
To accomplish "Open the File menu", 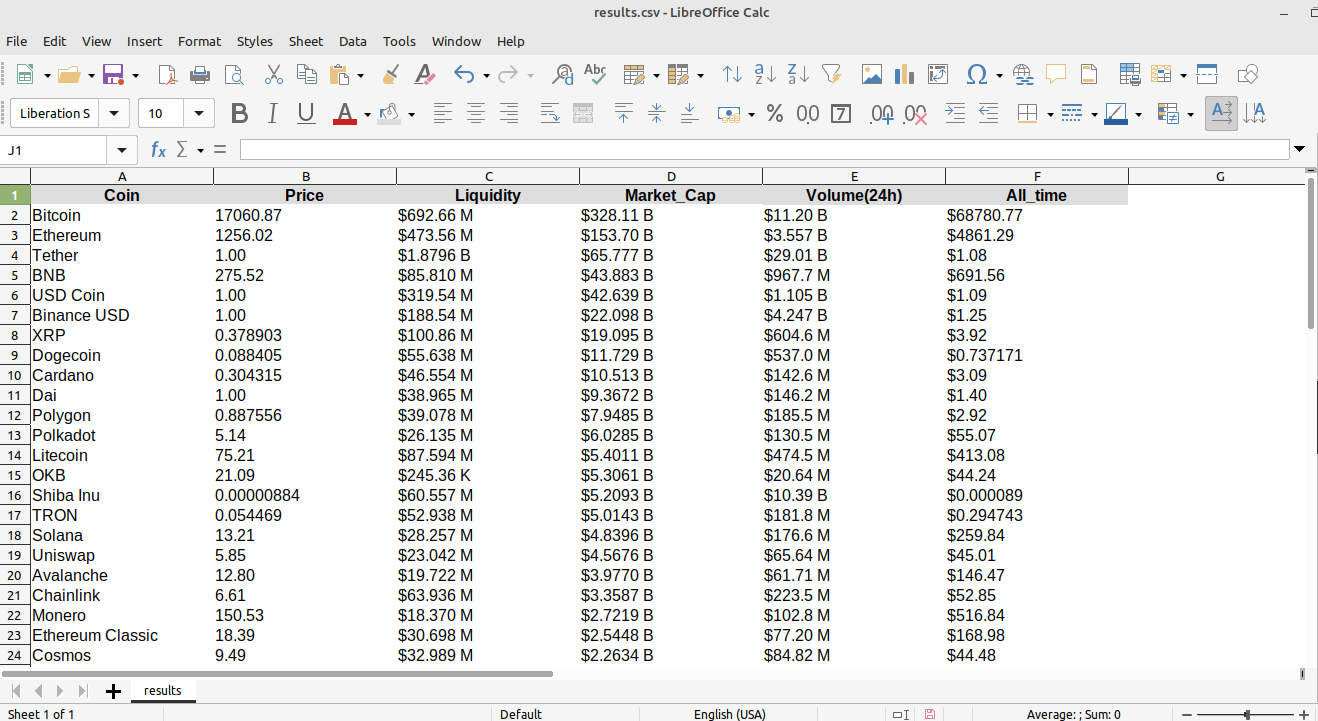I will click(16, 41).
